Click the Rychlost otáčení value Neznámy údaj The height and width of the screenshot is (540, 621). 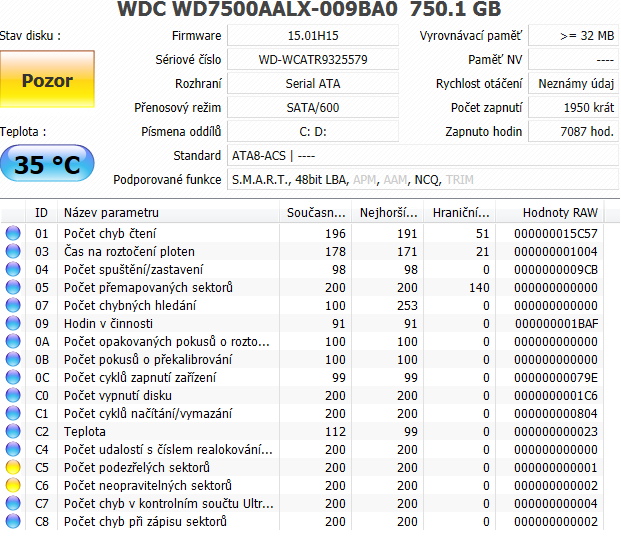[x=573, y=84]
